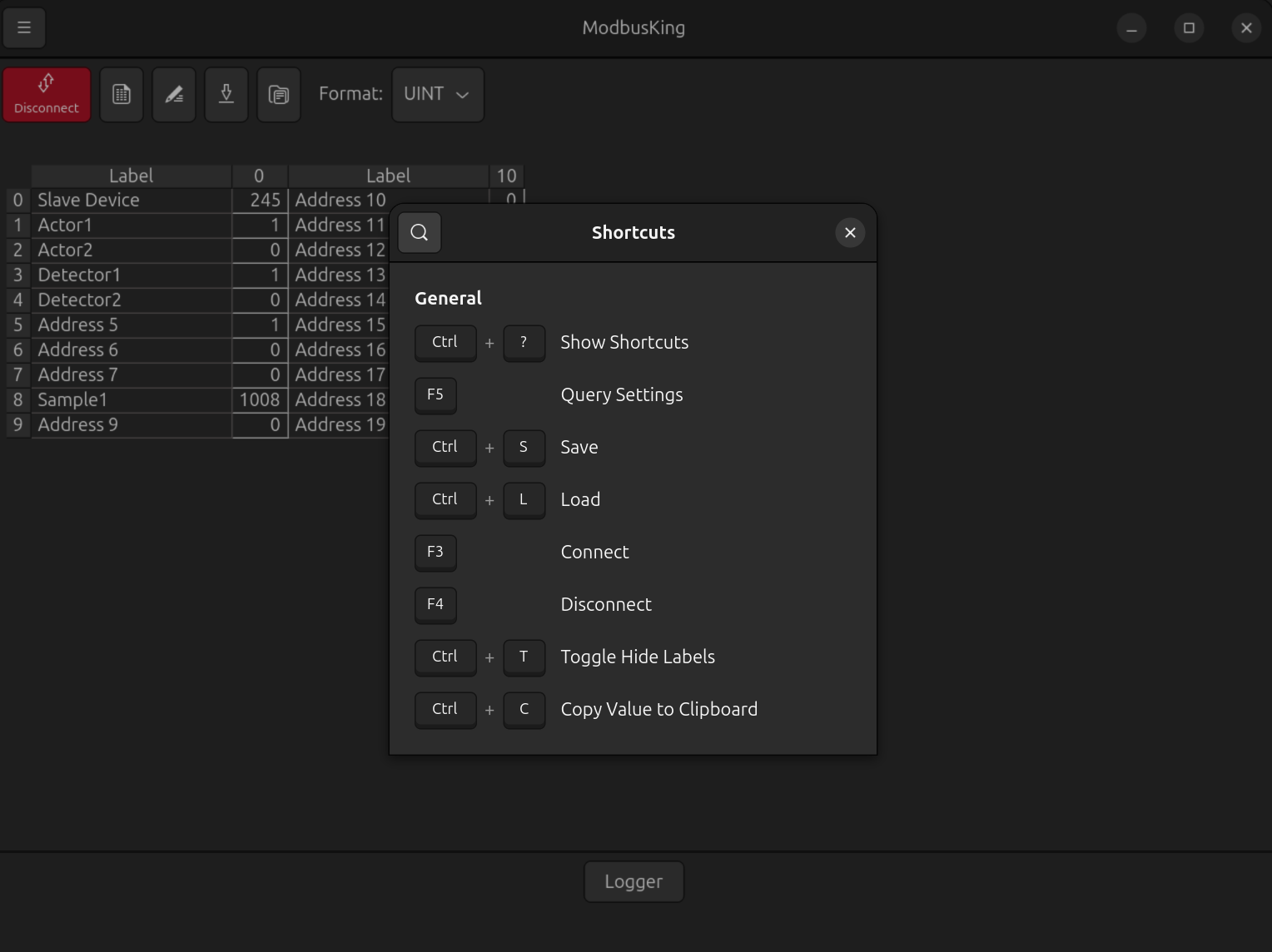Click the pencil edit icon in toolbar

coord(174,95)
